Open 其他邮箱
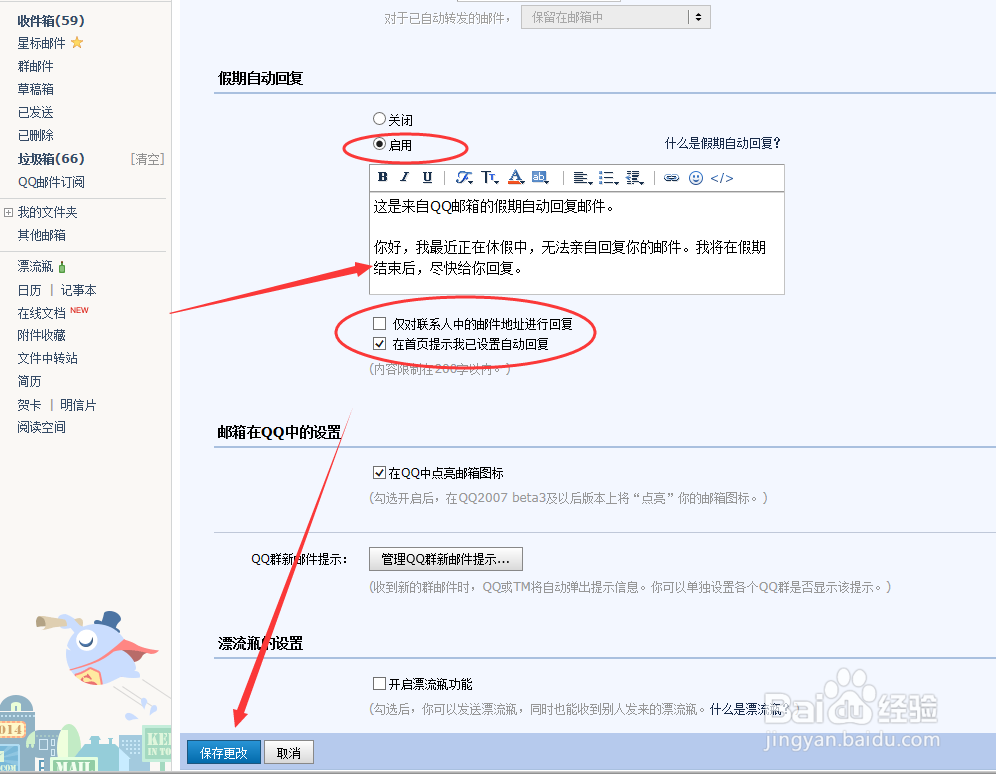 [41, 235]
